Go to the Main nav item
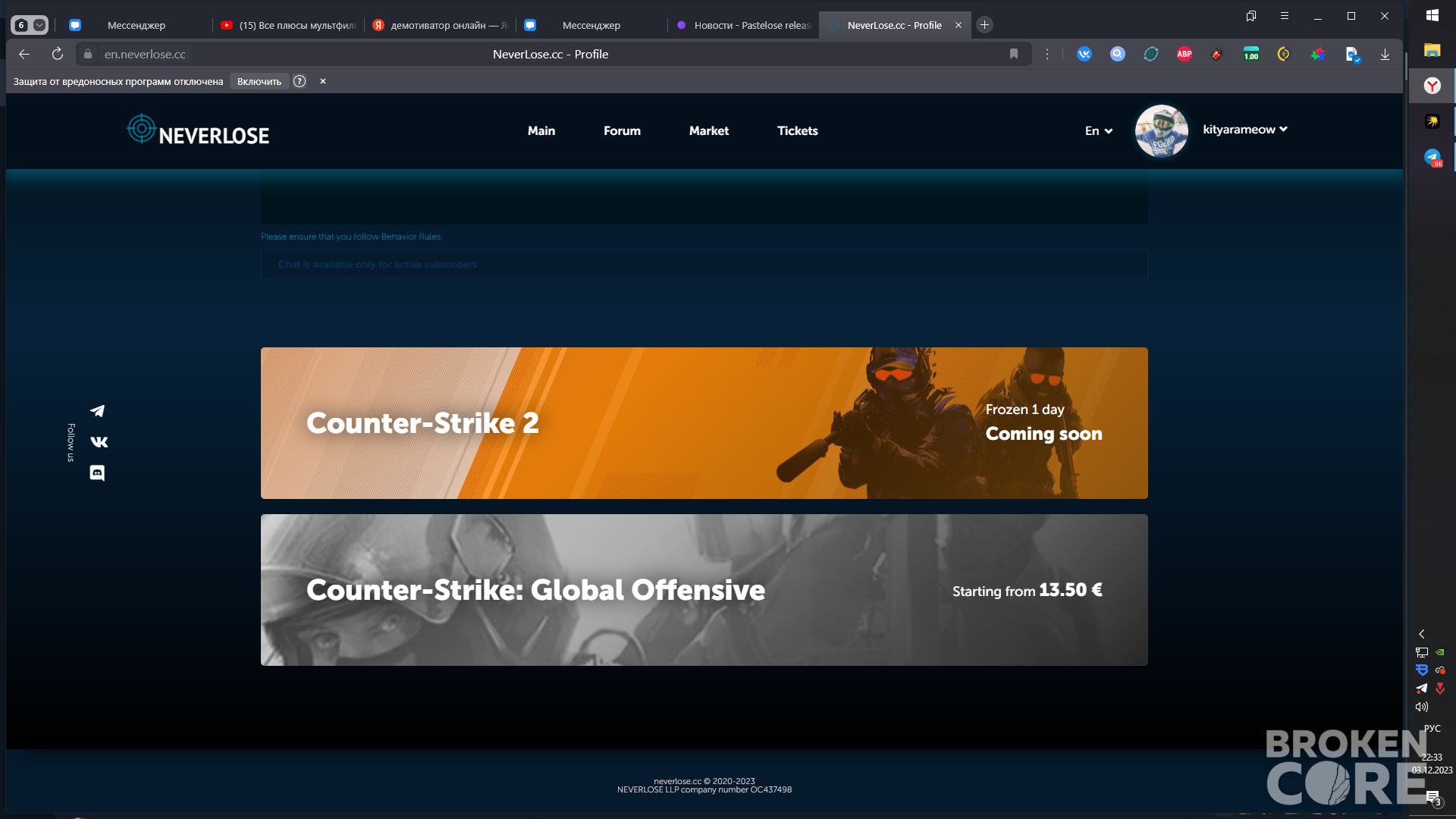 (541, 130)
